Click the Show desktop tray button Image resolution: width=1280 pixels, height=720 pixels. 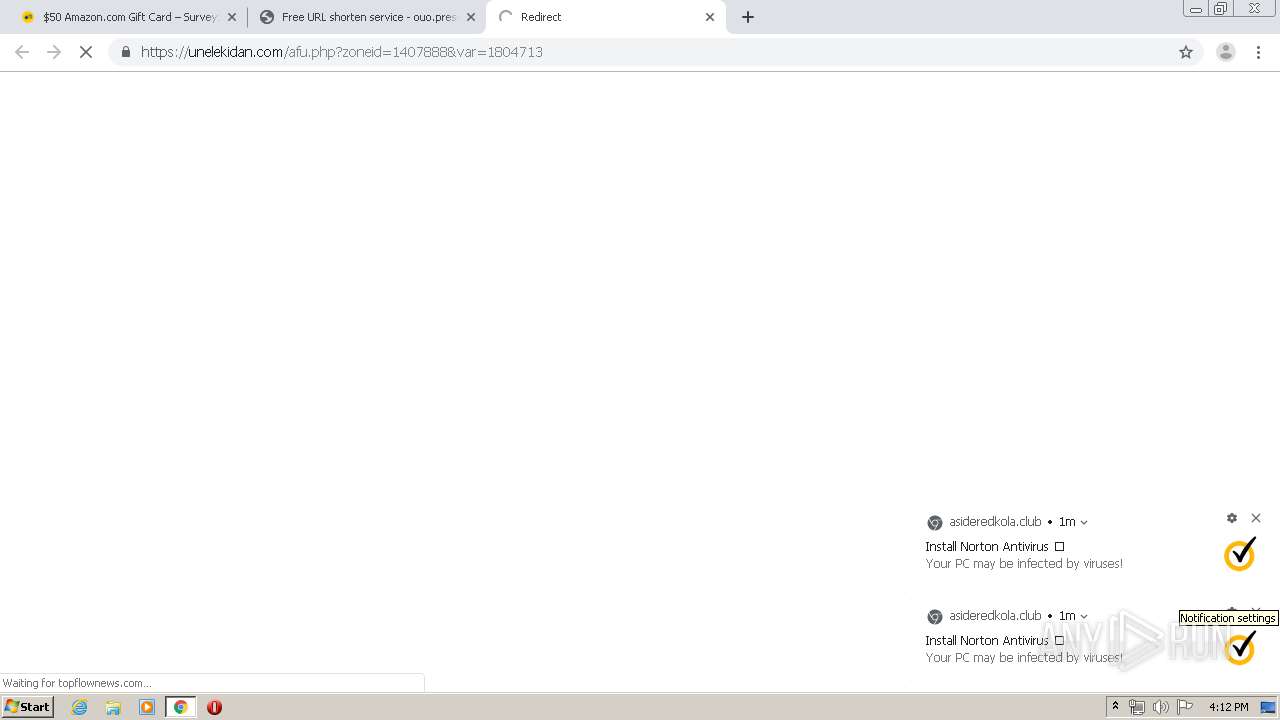[1268, 707]
